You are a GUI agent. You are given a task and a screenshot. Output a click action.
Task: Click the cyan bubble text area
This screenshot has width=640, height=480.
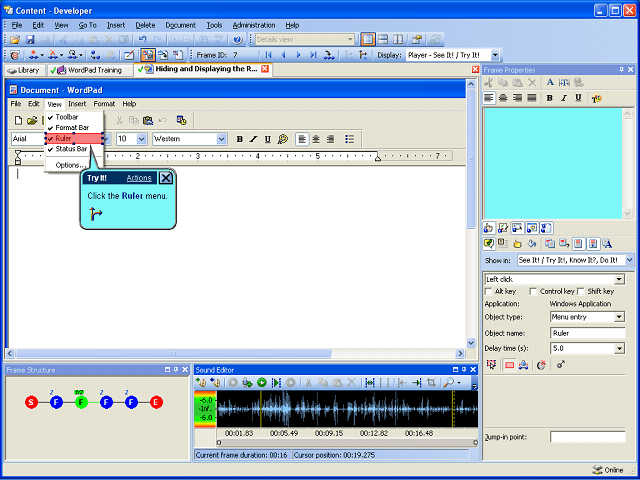553,163
